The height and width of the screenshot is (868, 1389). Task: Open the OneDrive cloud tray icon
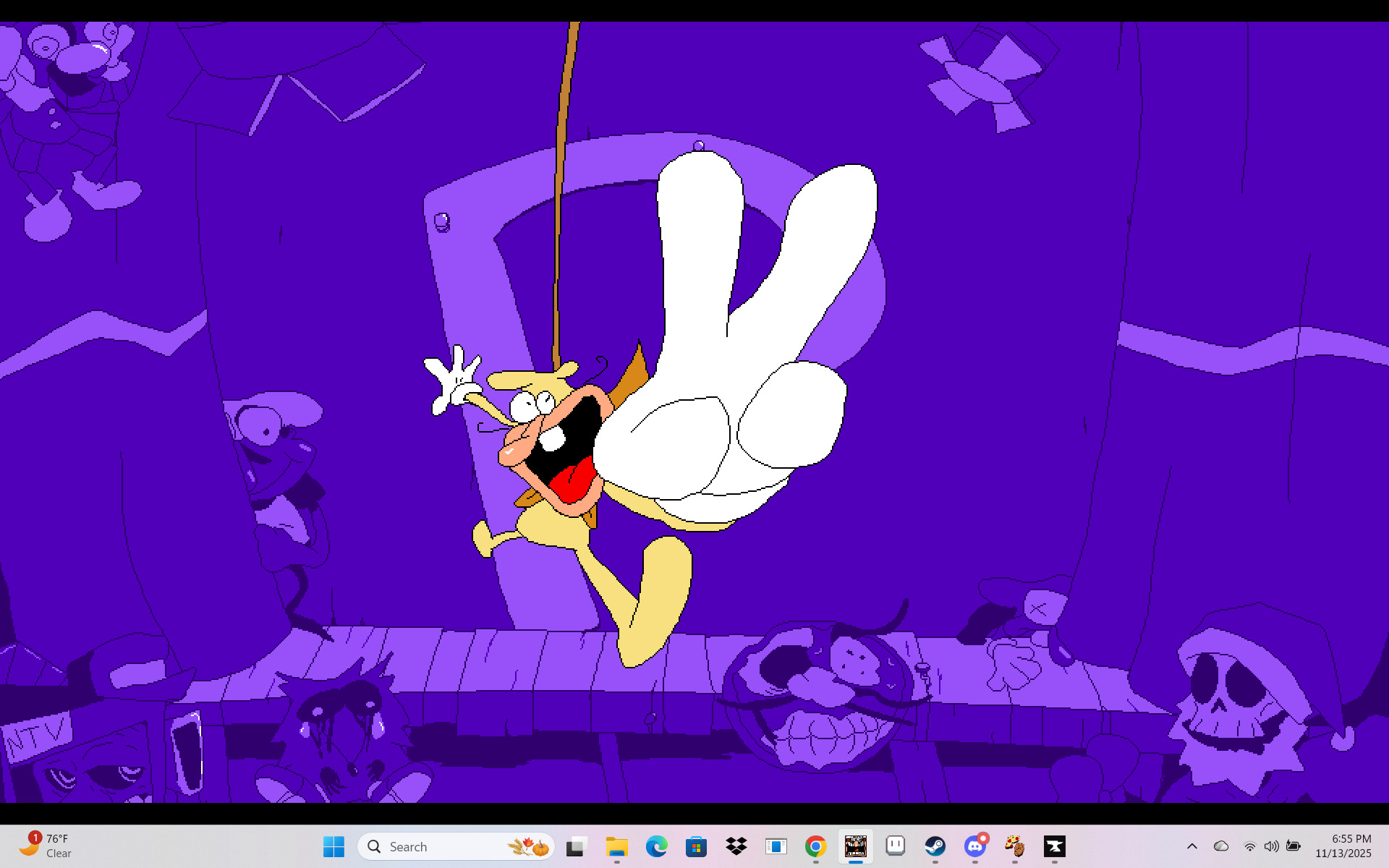[1221, 846]
